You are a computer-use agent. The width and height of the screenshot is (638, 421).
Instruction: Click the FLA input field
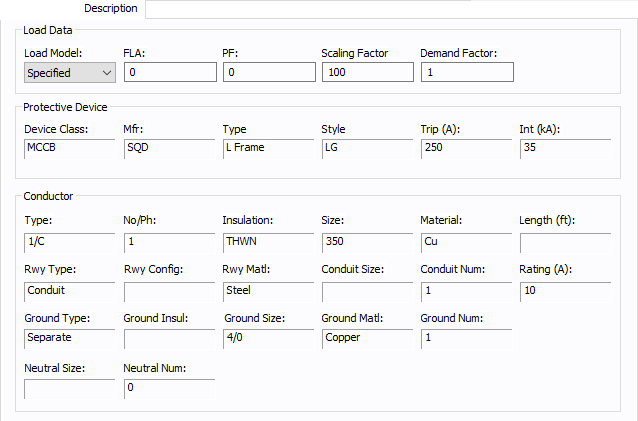click(x=169, y=72)
